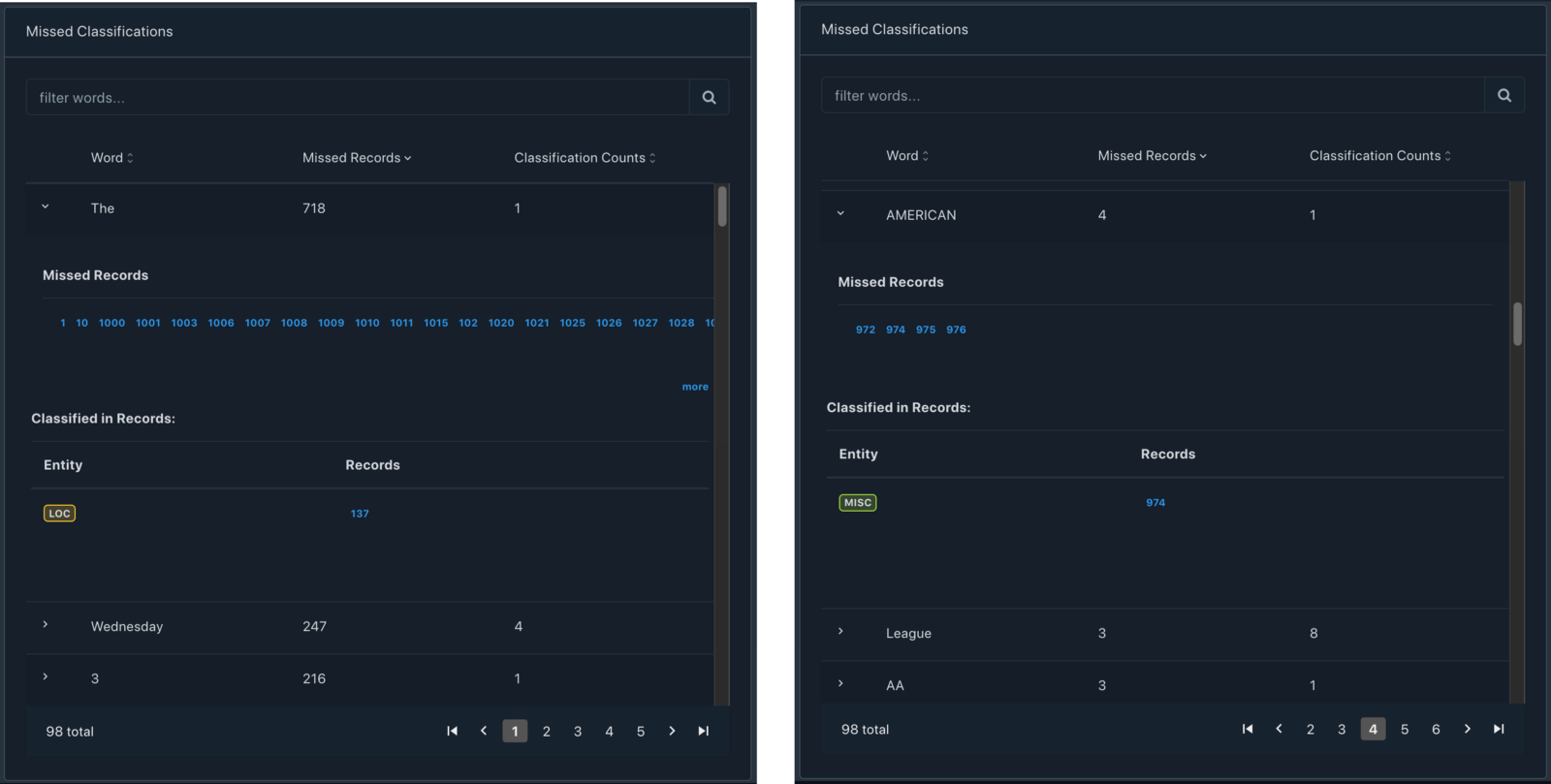The height and width of the screenshot is (784, 1551).
Task: Go to first page in left panel
Action: click(x=452, y=731)
